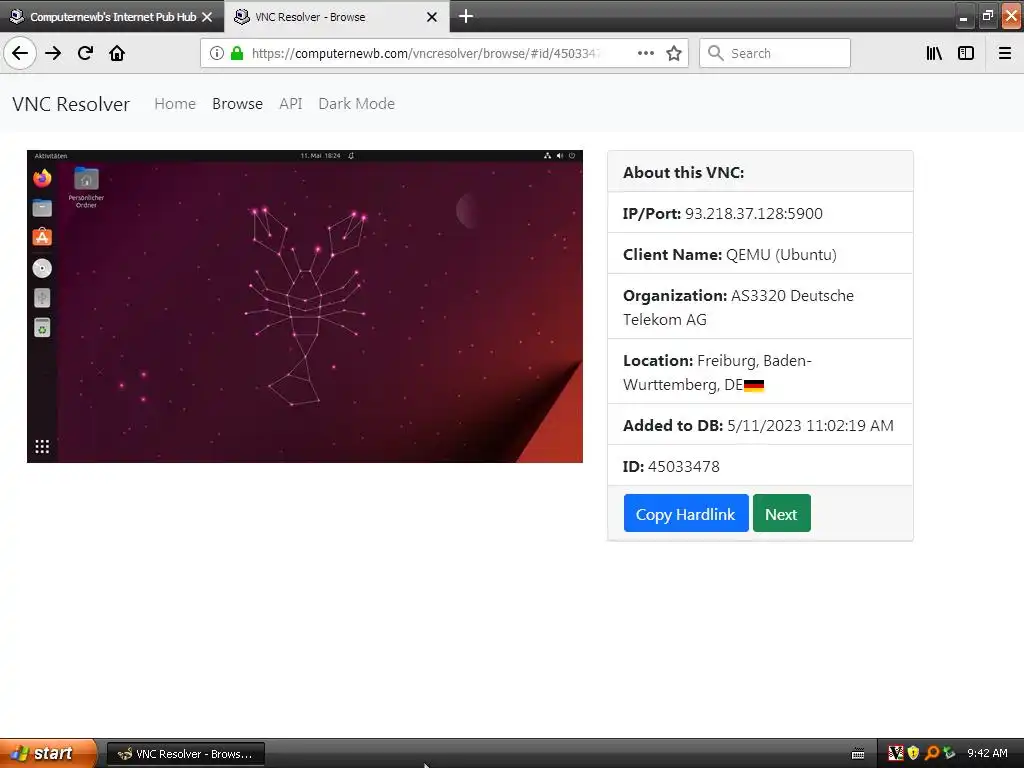Click the green network tray icon

[x=949, y=753]
